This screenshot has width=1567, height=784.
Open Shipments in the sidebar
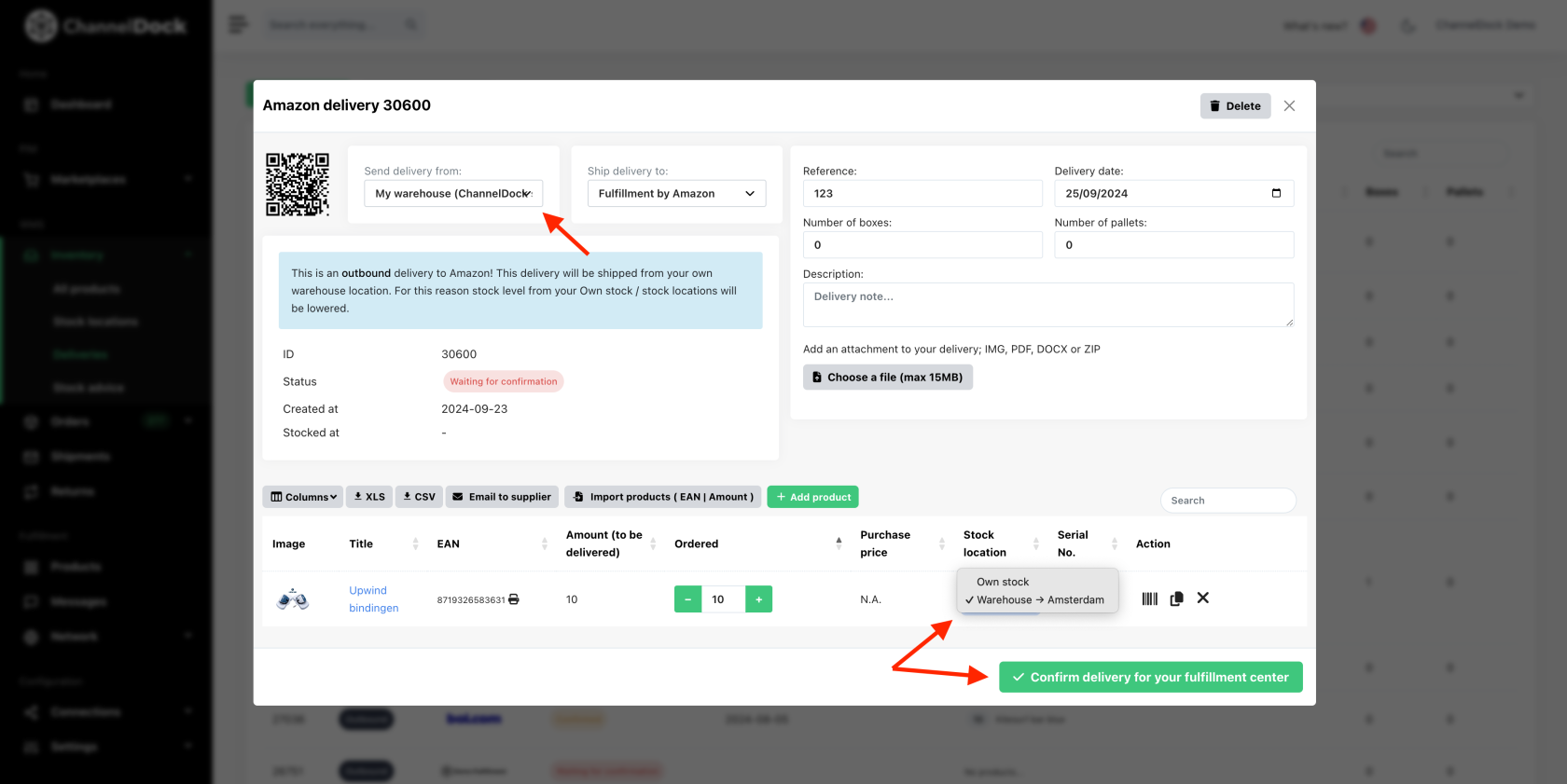80,457
